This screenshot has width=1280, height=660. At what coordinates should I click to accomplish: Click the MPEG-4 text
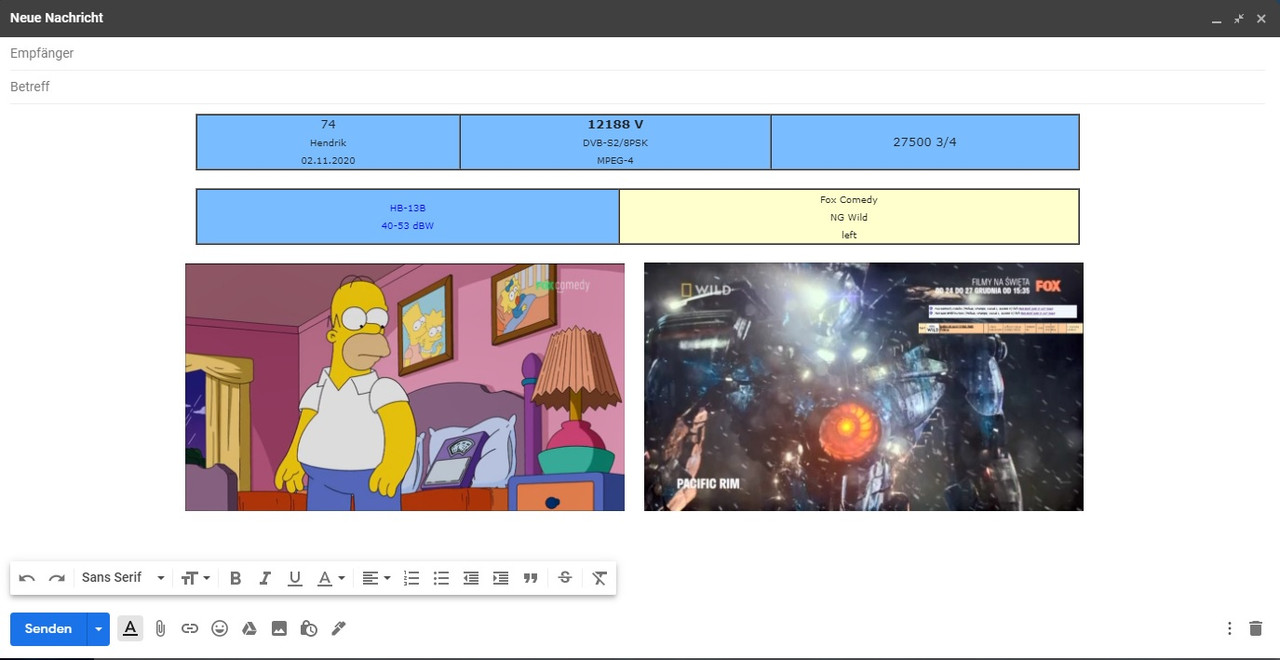pos(615,160)
